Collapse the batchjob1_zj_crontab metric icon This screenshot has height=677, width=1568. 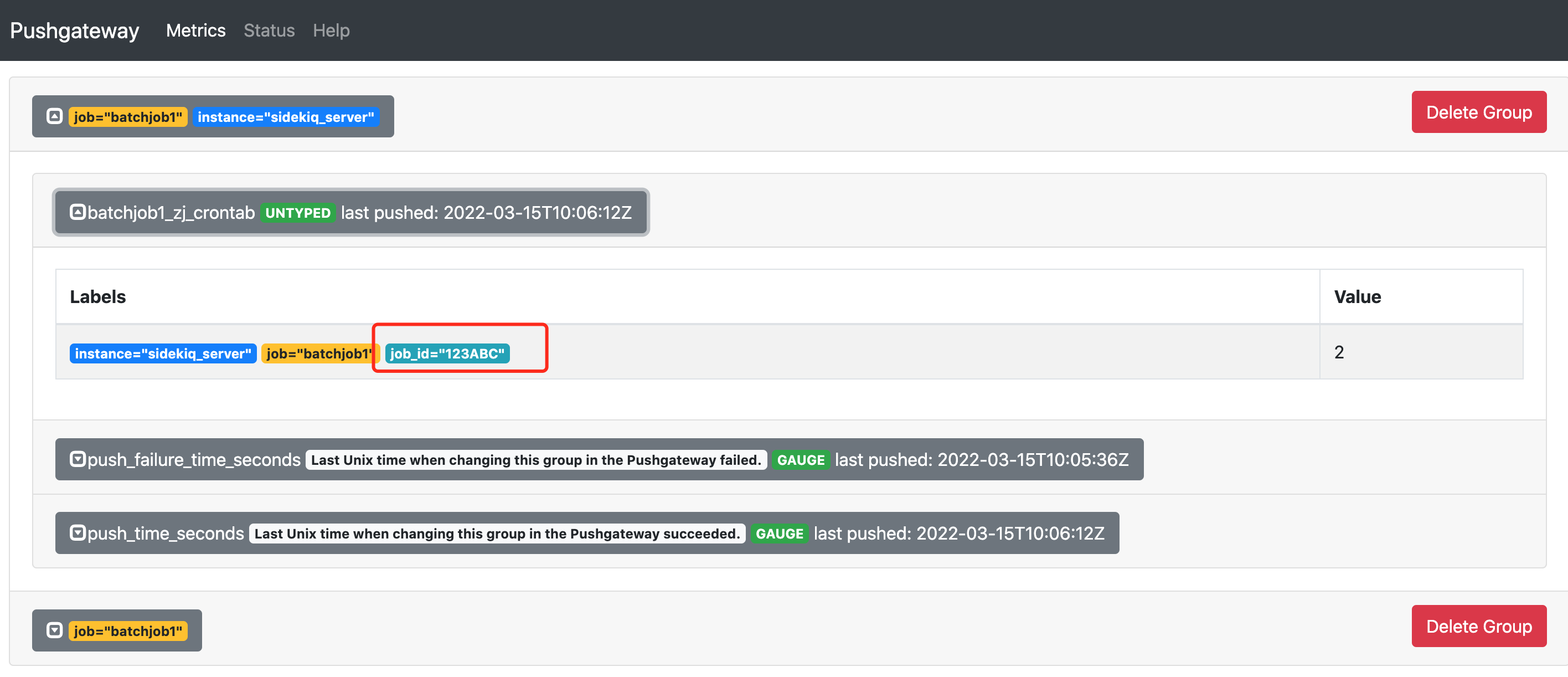coord(78,212)
